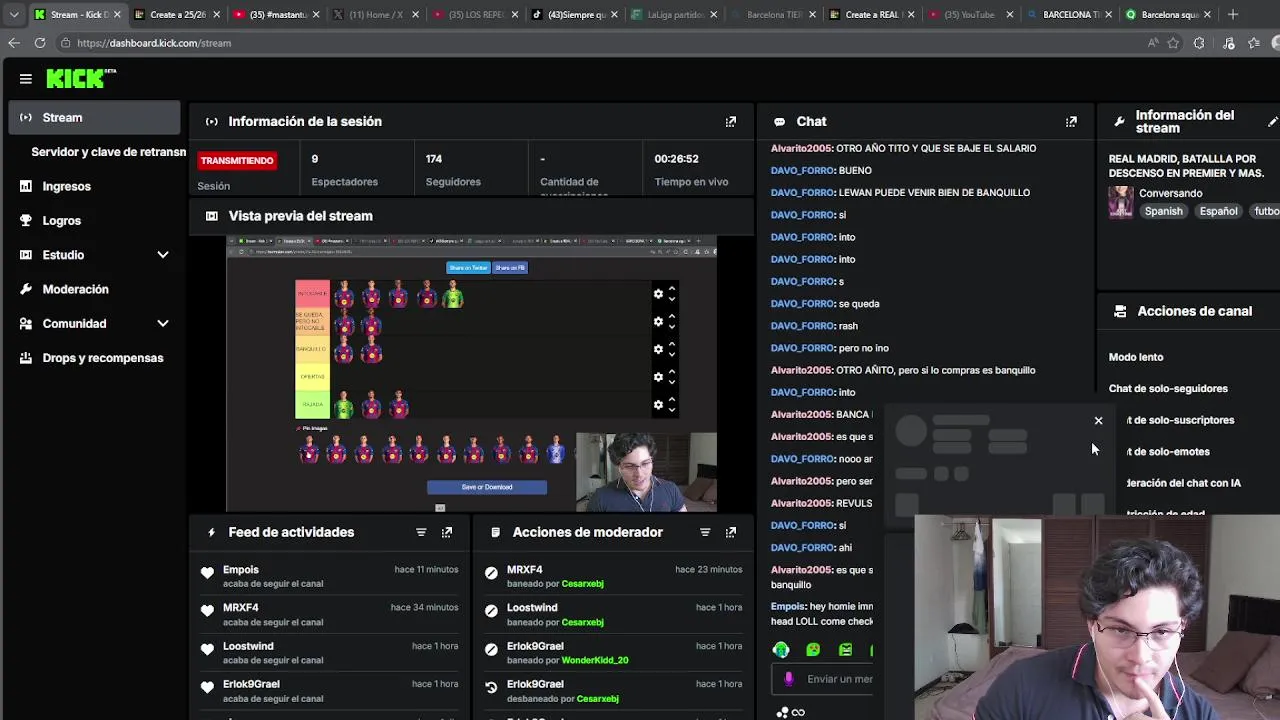The image size is (1280, 720).
Task: Click the 174 Seguidores count
Action: (434, 159)
